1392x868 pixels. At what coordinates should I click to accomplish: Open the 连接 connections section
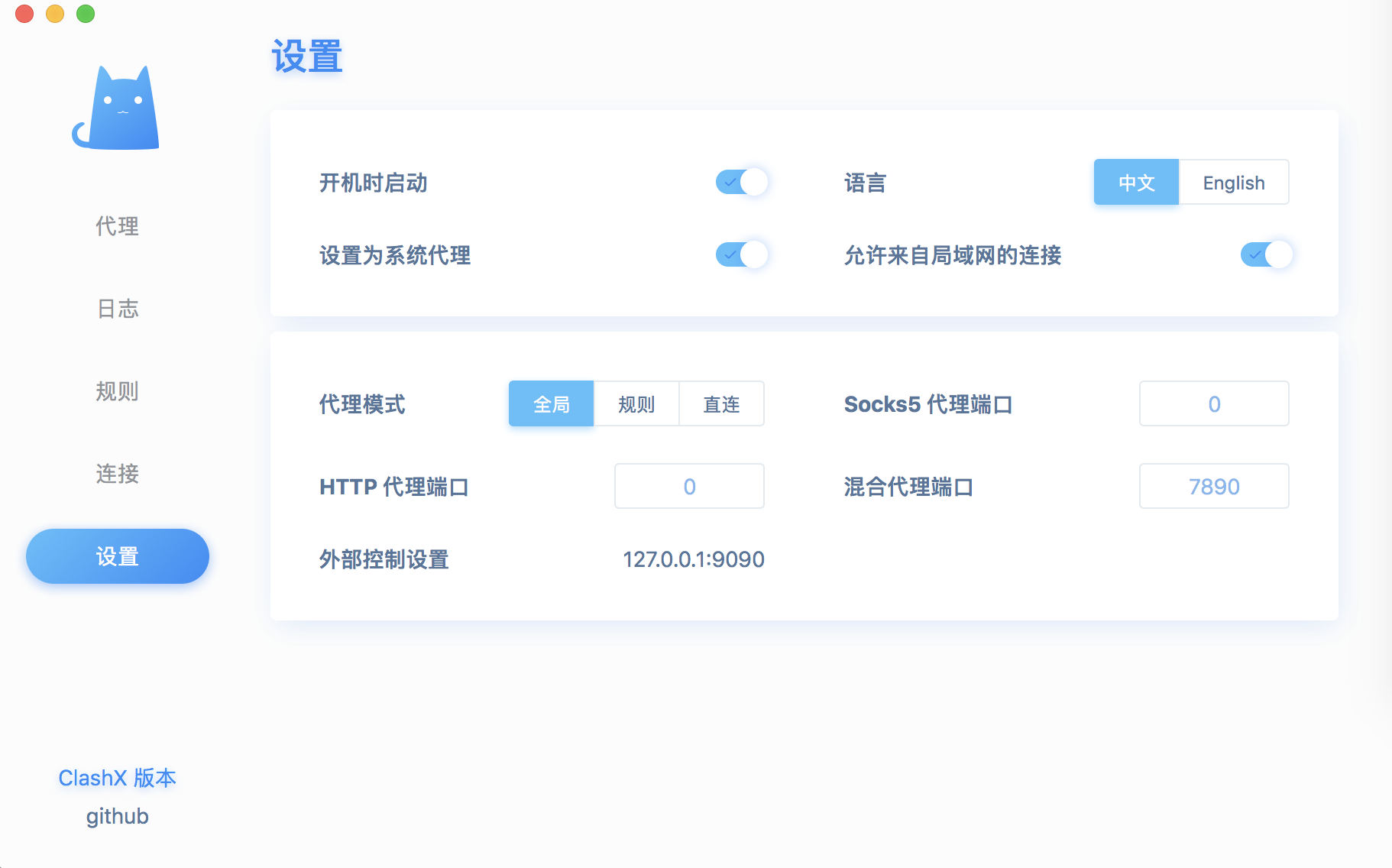[x=117, y=474]
